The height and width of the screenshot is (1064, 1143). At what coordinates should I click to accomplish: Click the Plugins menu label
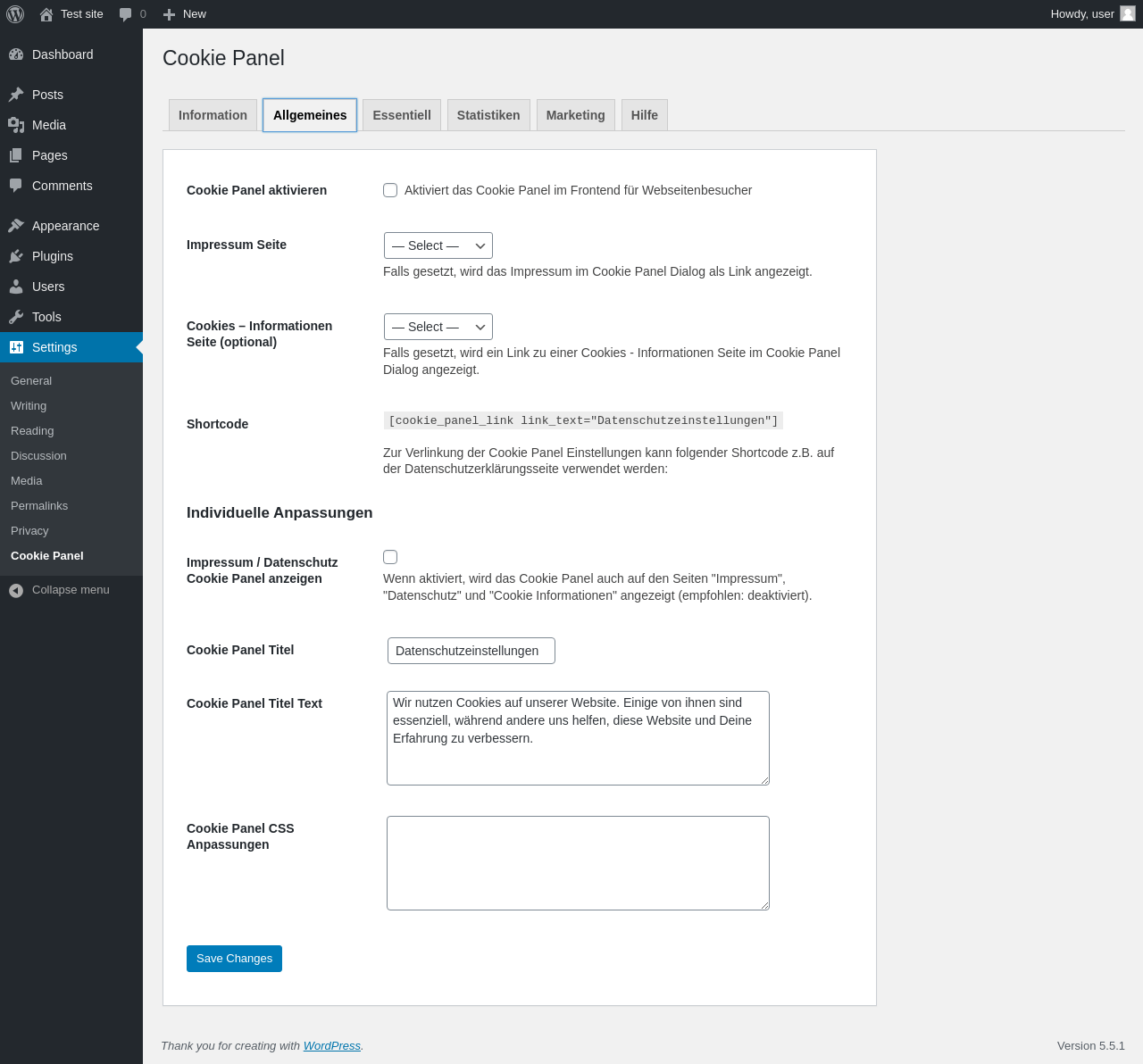[x=53, y=256]
